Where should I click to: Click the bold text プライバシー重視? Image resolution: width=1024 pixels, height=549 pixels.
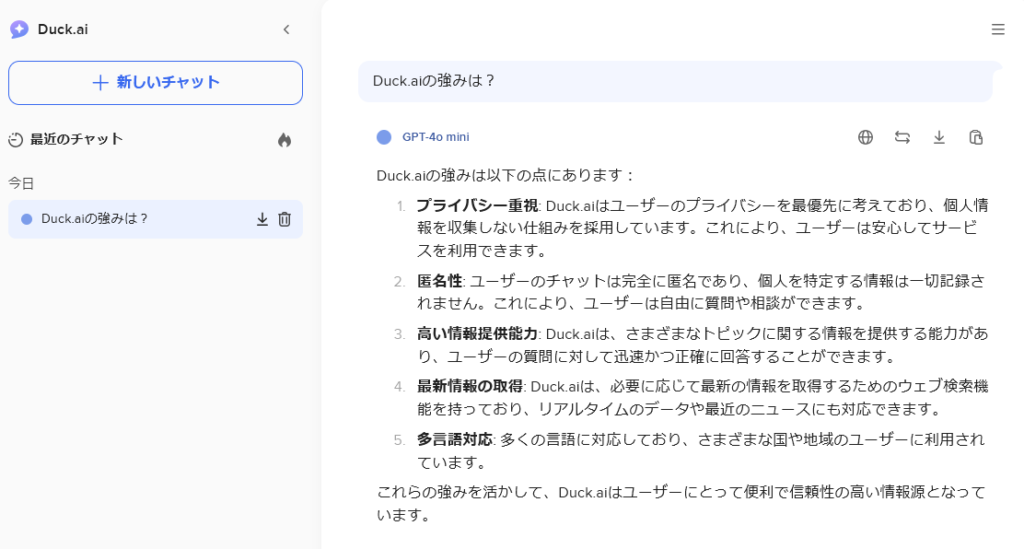coord(477,206)
